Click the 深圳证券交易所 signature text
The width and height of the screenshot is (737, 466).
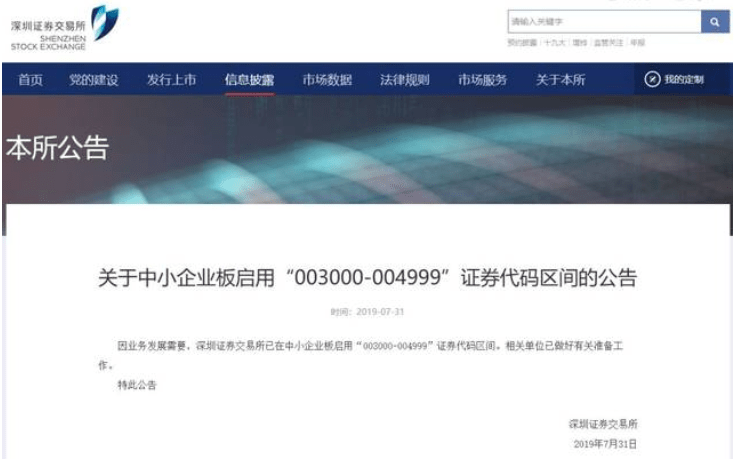point(603,424)
